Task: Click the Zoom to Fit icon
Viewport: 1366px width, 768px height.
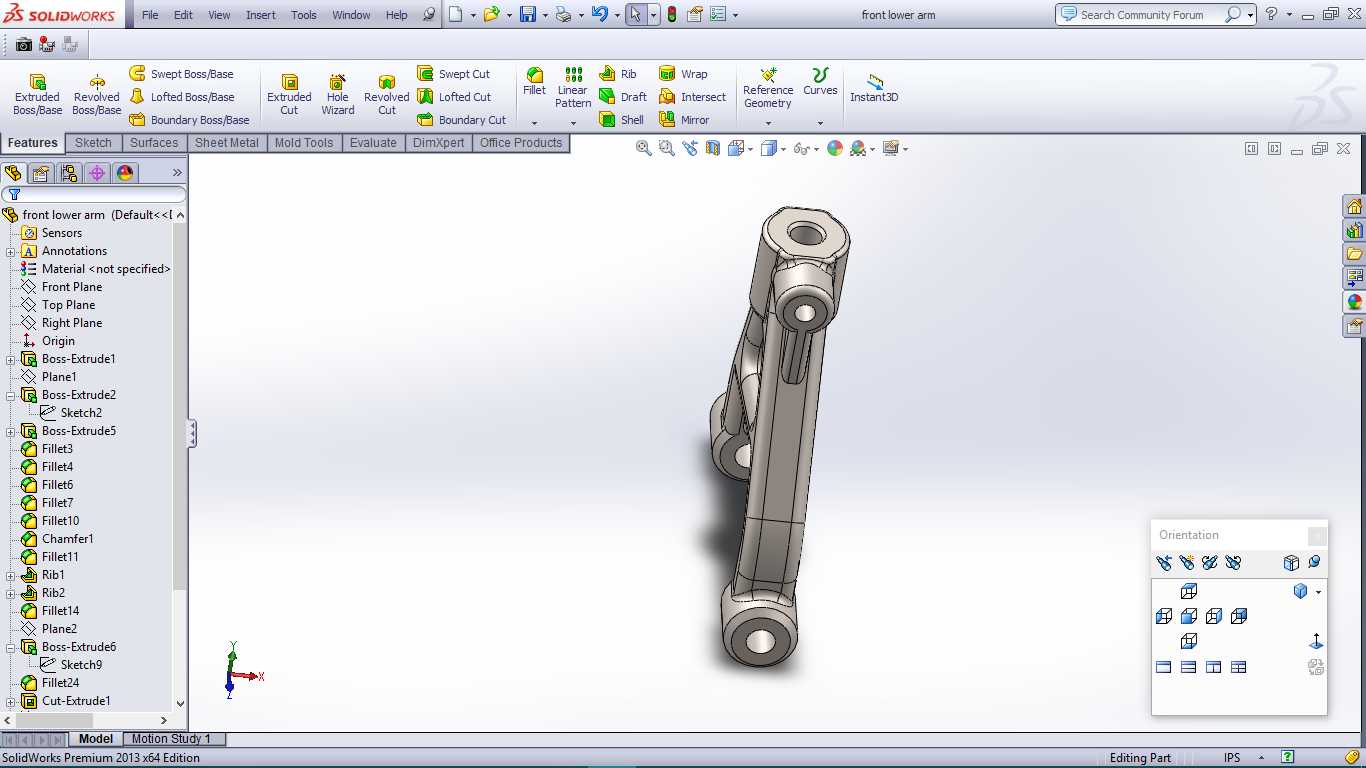Action: pos(644,148)
